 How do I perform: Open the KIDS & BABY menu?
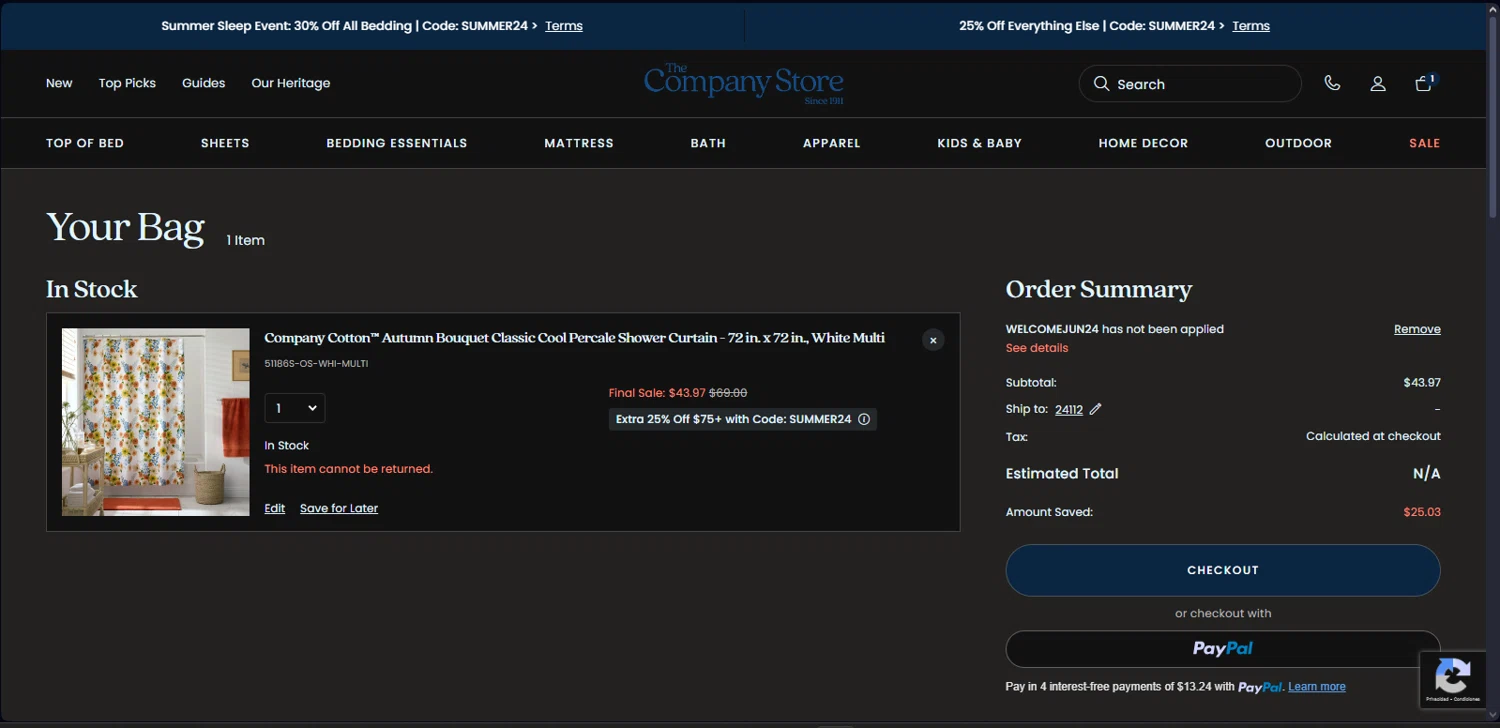(x=979, y=143)
